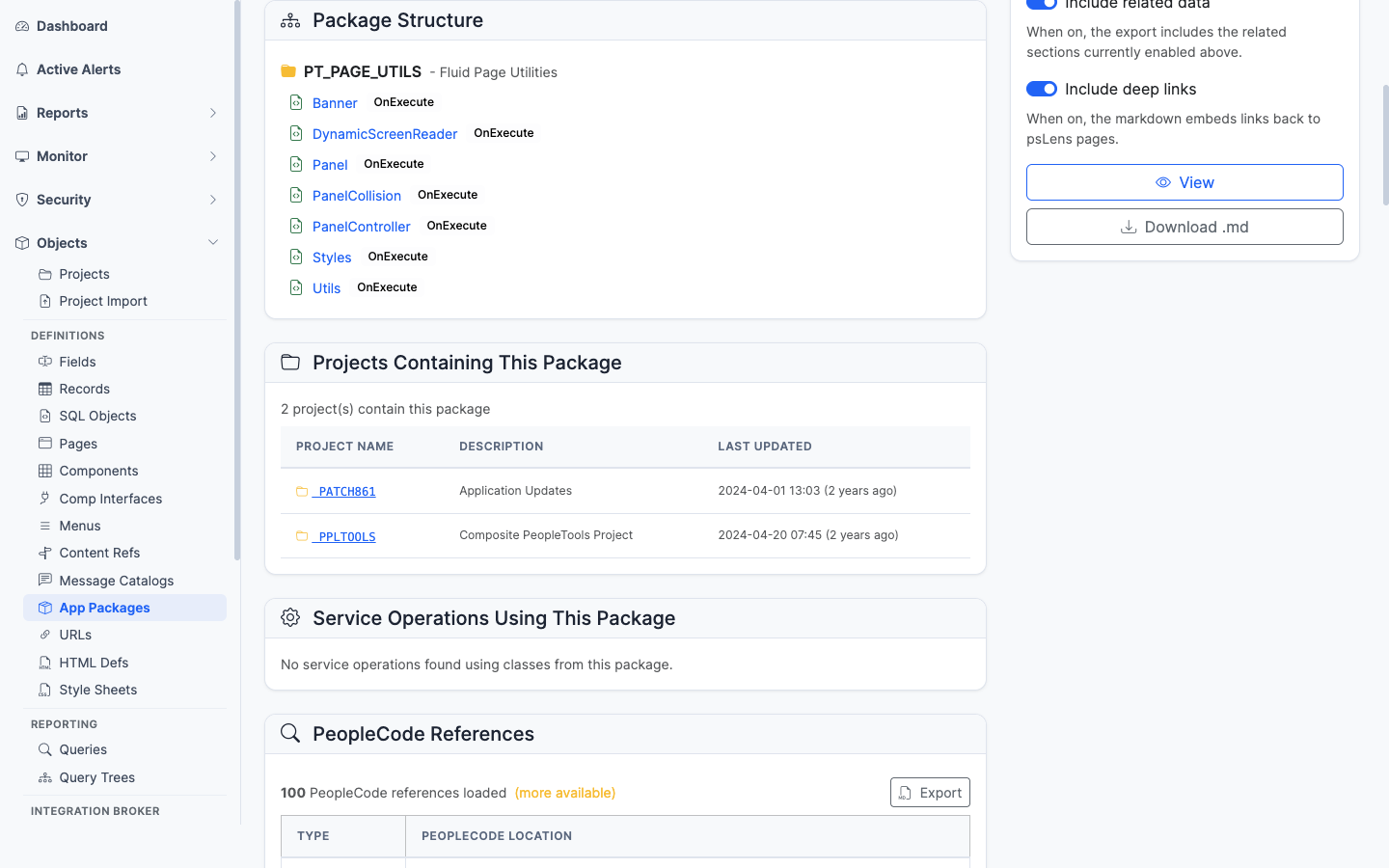Open the Panel class link
The width and height of the screenshot is (1389, 868).
(330, 165)
